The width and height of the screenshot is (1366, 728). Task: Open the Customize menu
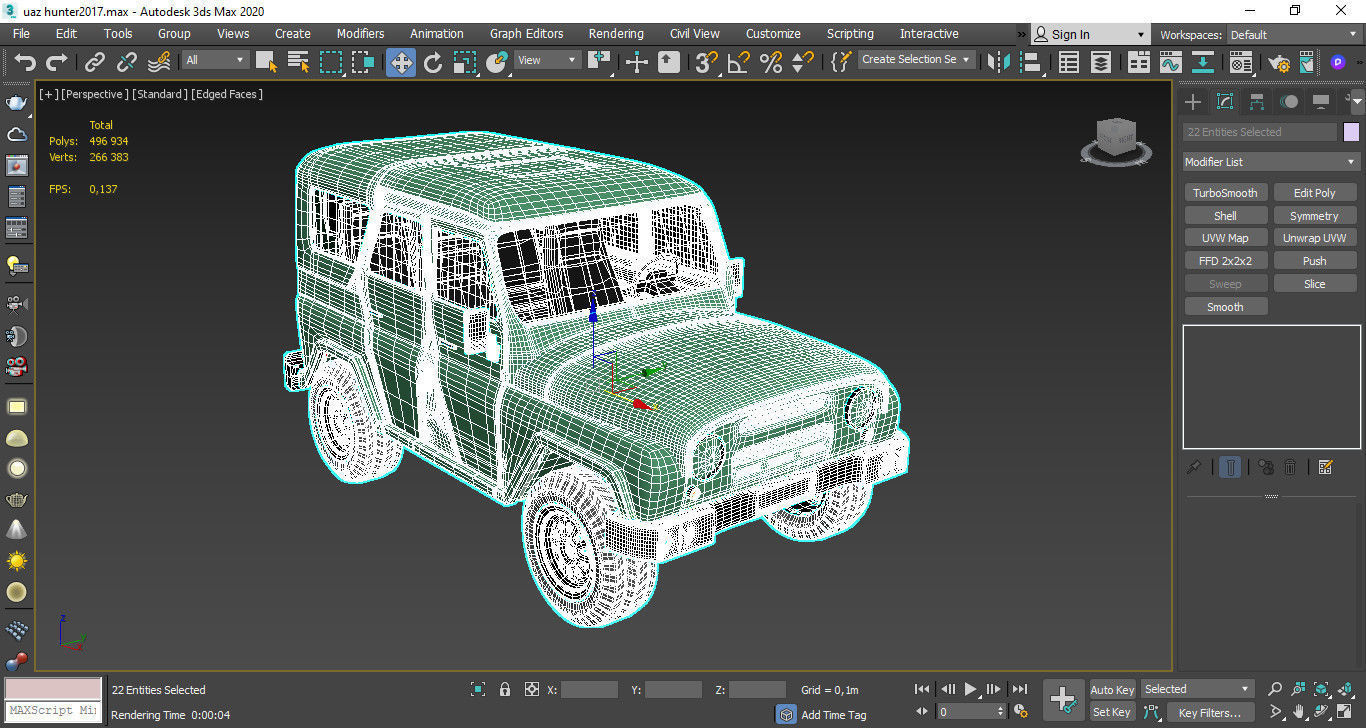[x=773, y=34]
